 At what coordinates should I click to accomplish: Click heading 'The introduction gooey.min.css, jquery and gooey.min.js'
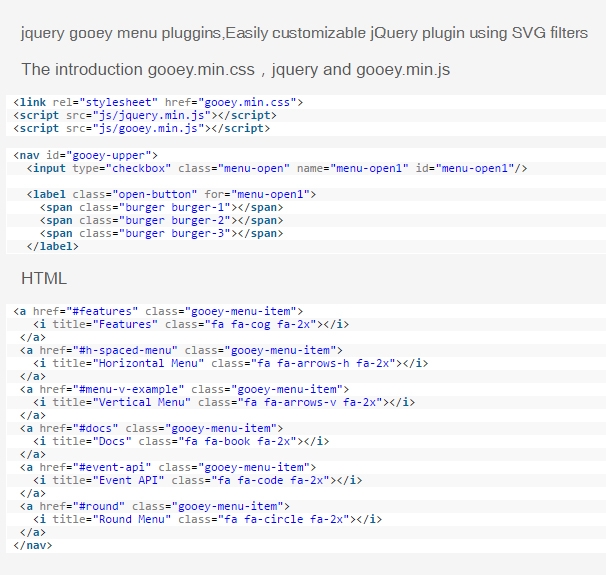point(235,70)
